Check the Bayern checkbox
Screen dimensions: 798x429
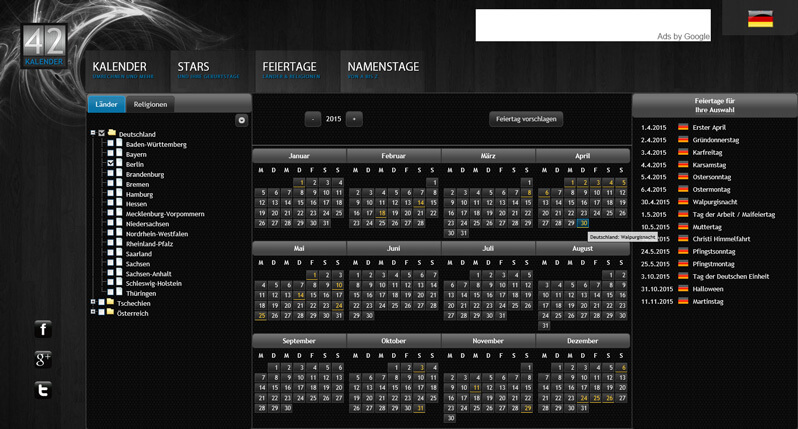coord(110,154)
